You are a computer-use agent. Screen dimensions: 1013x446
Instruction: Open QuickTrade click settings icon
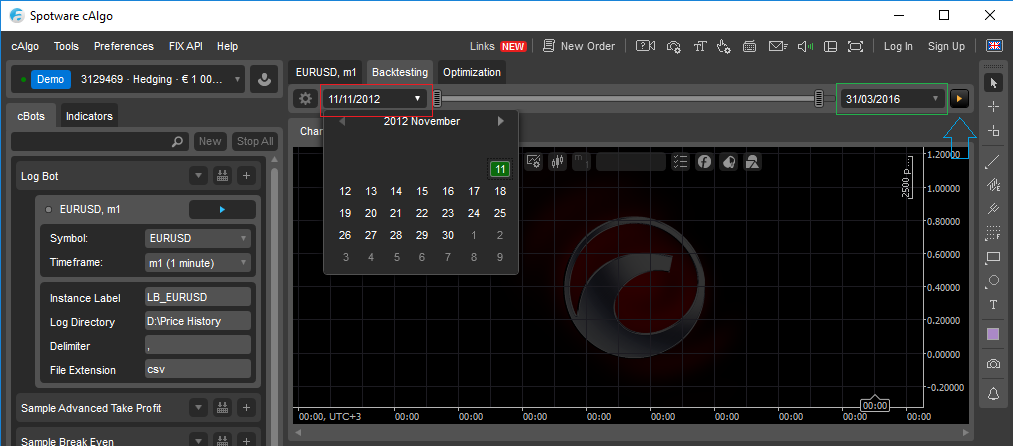pyautogui.click(x=724, y=46)
